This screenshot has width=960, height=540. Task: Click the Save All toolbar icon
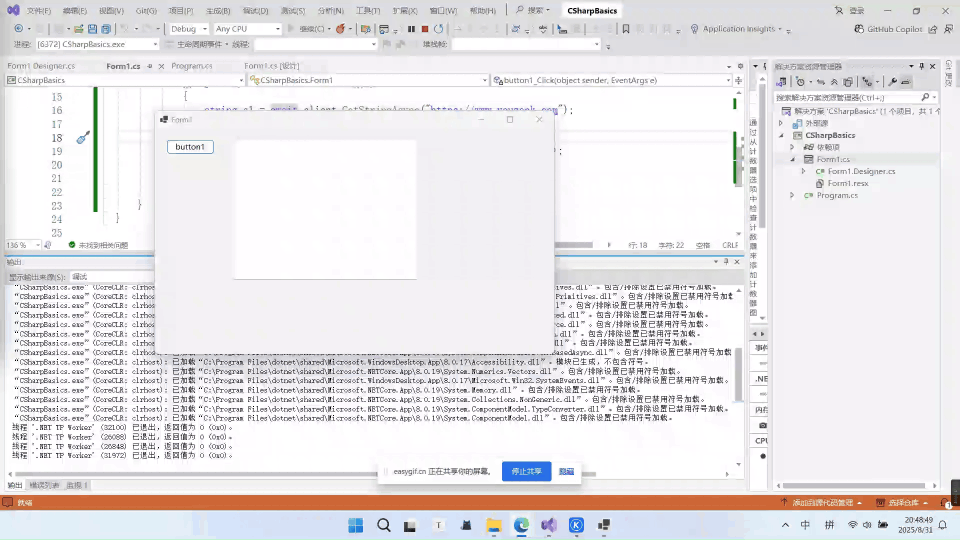(106, 29)
